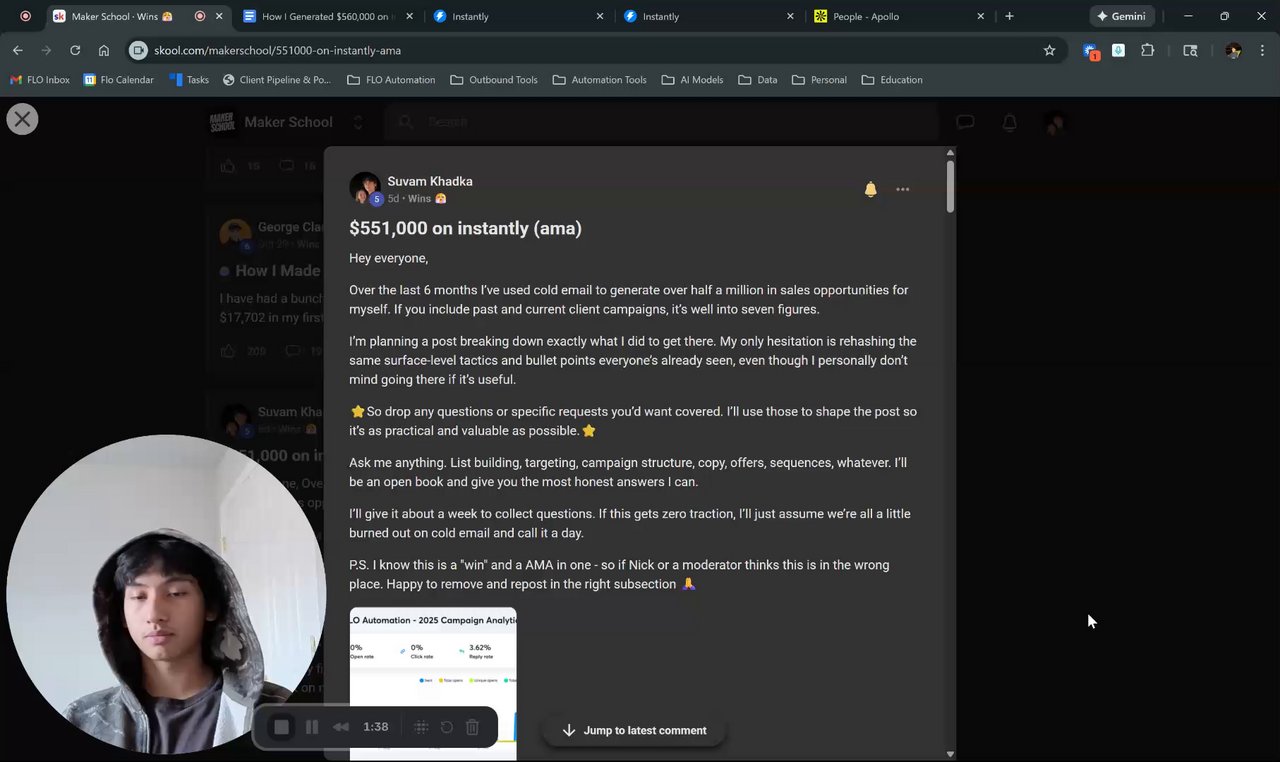Open the Wins category link under author name
The image size is (1280, 762).
click(x=427, y=199)
